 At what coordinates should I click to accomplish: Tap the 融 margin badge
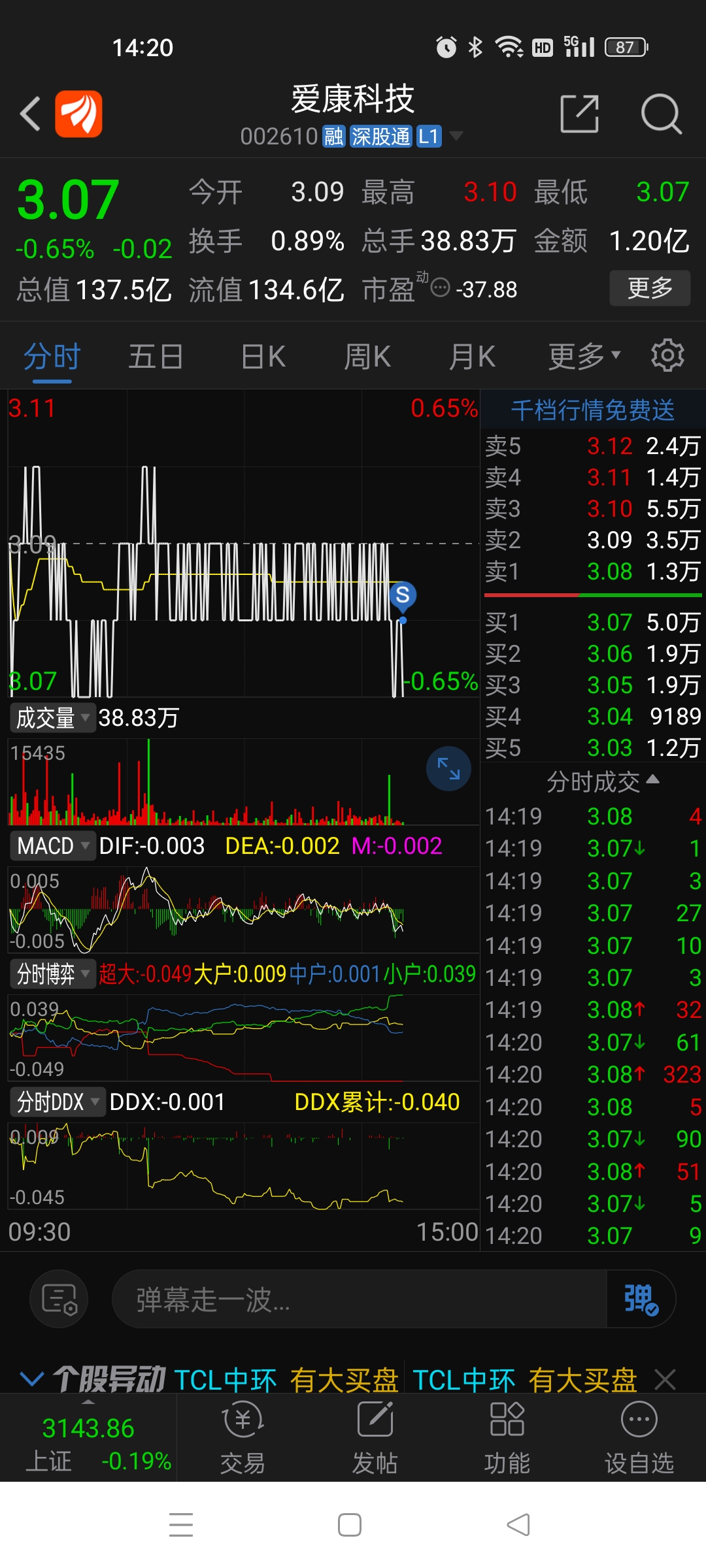pyautogui.click(x=333, y=137)
